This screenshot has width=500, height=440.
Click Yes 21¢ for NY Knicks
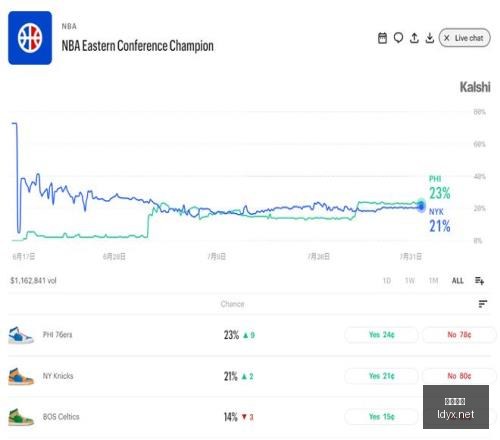[381, 376]
